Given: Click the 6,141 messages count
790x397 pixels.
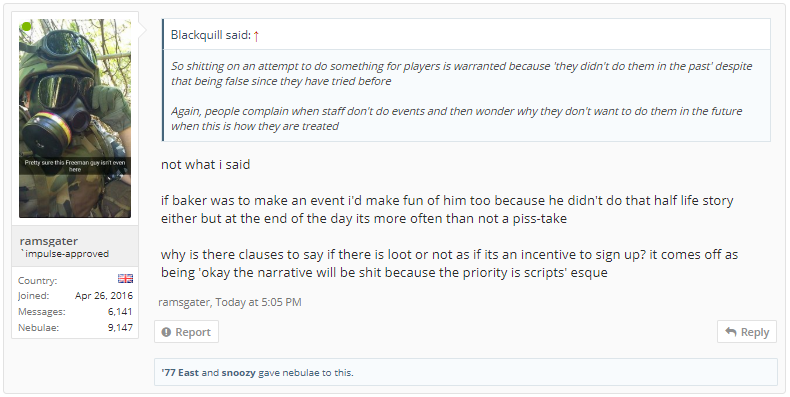Looking at the screenshot, I should pyautogui.click(x=120, y=312).
